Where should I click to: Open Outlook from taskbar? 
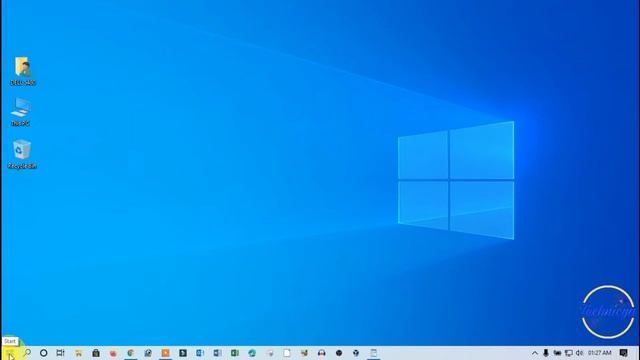(x=200, y=353)
